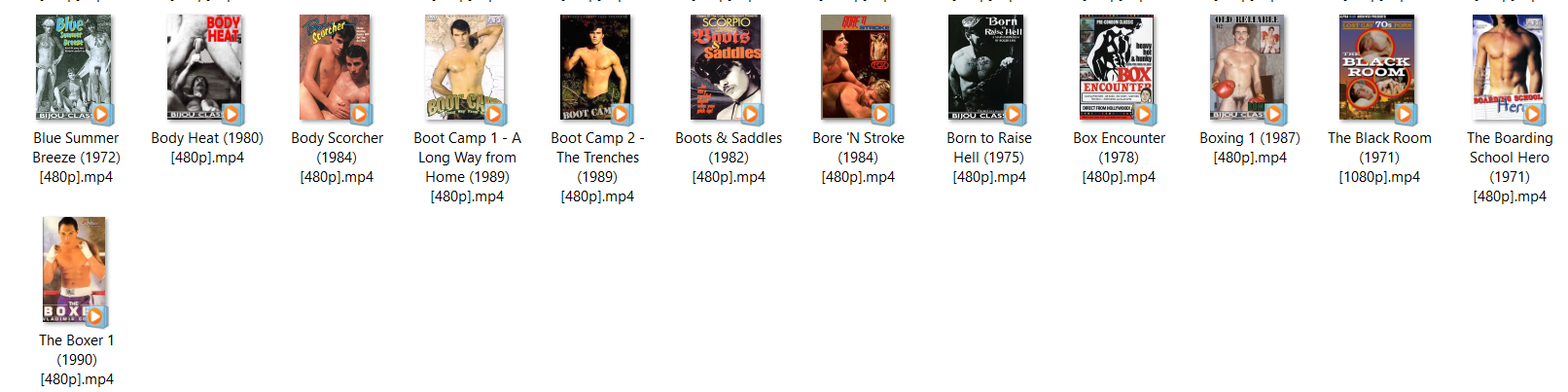Click the Body Heat (1980) file thumbnail
1568x392 pixels.
(x=205, y=68)
